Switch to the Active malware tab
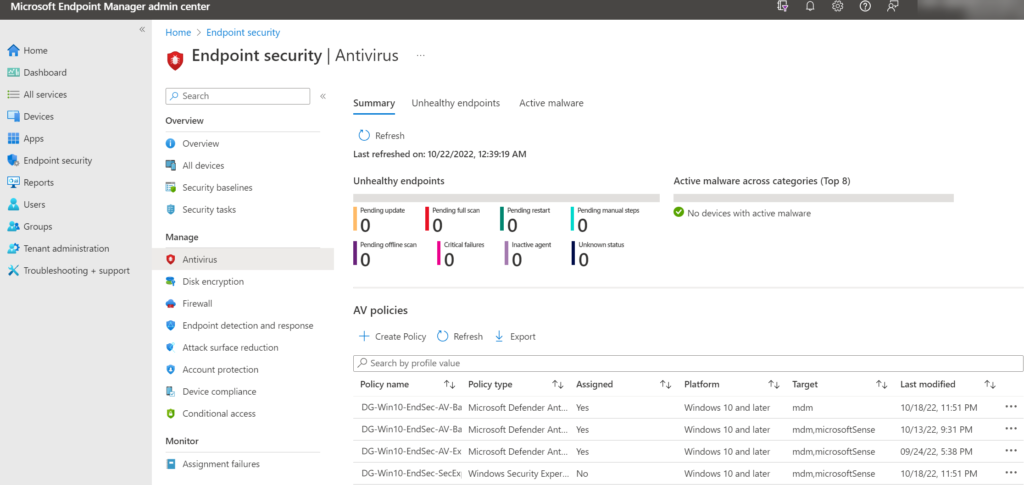This screenshot has width=1024, height=485. 551,103
